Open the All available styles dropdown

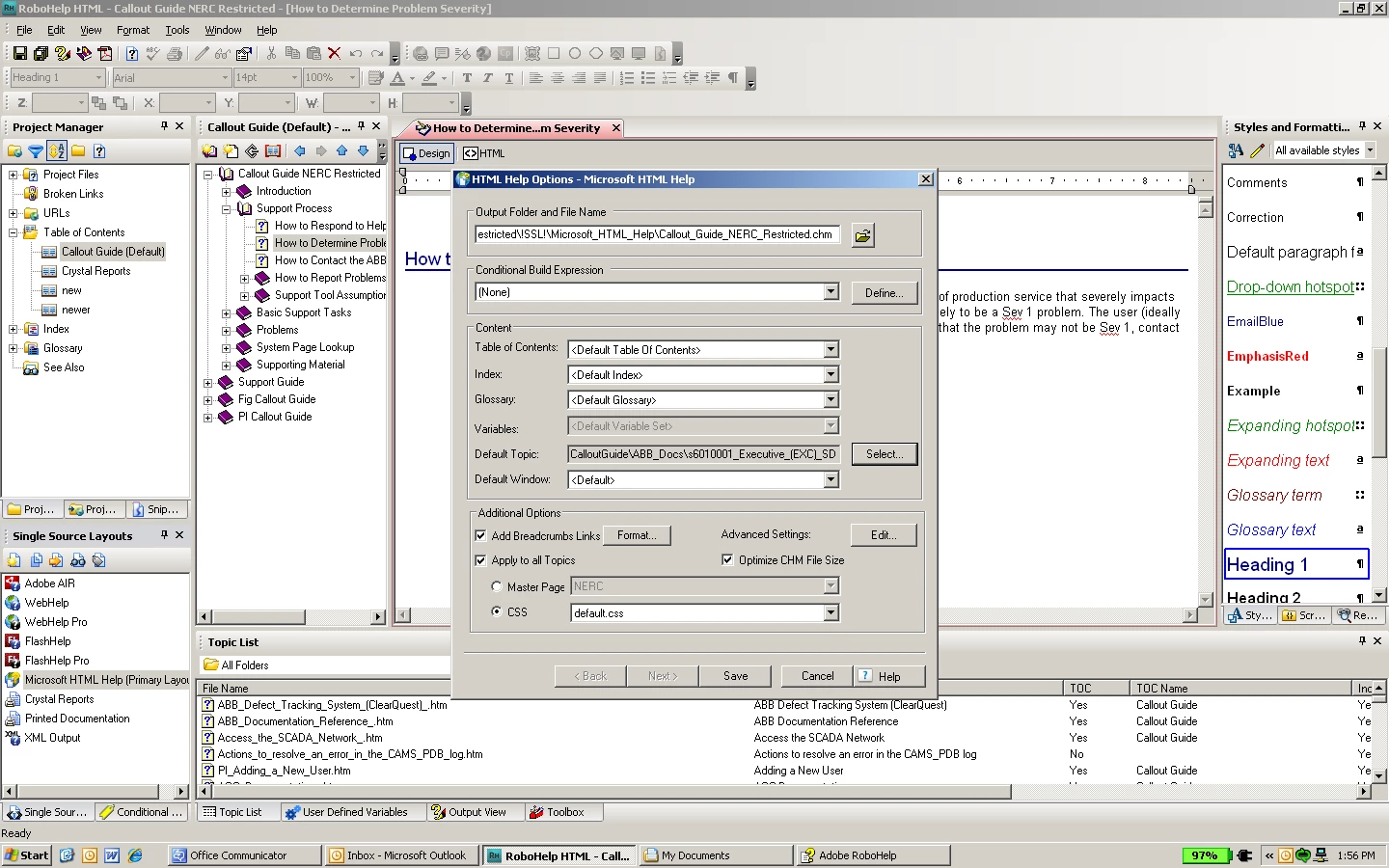click(1370, 150)
